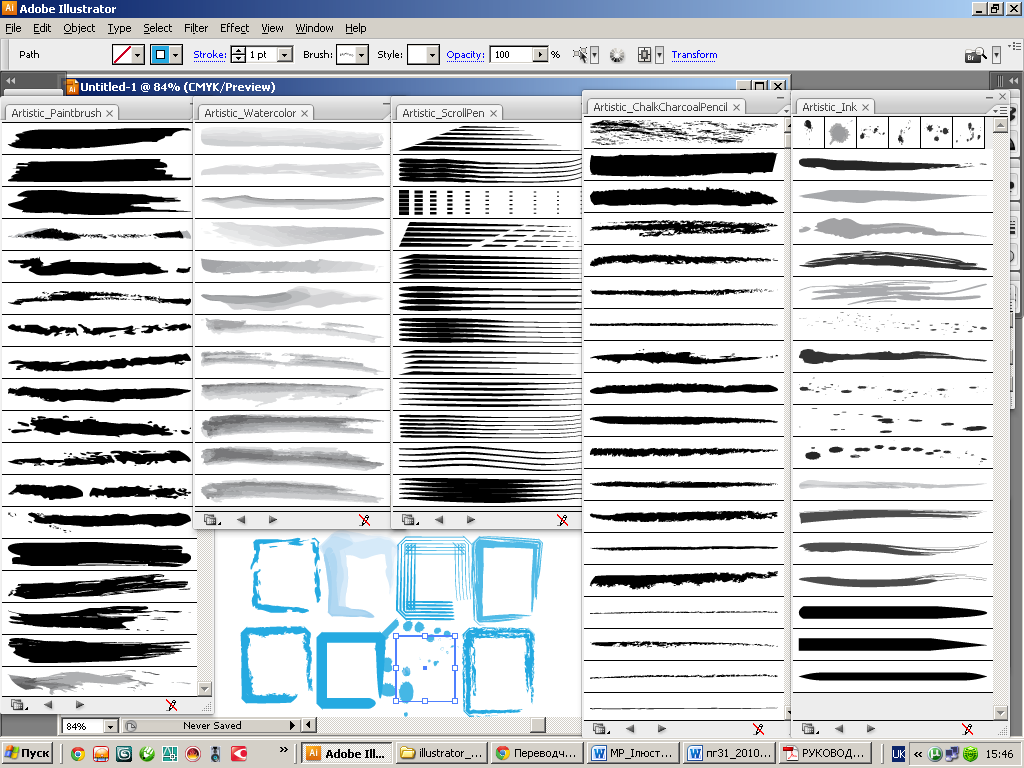Close the Artistic_Ink tab
This screenshot has height=768, width=1024.
(865, 107)
